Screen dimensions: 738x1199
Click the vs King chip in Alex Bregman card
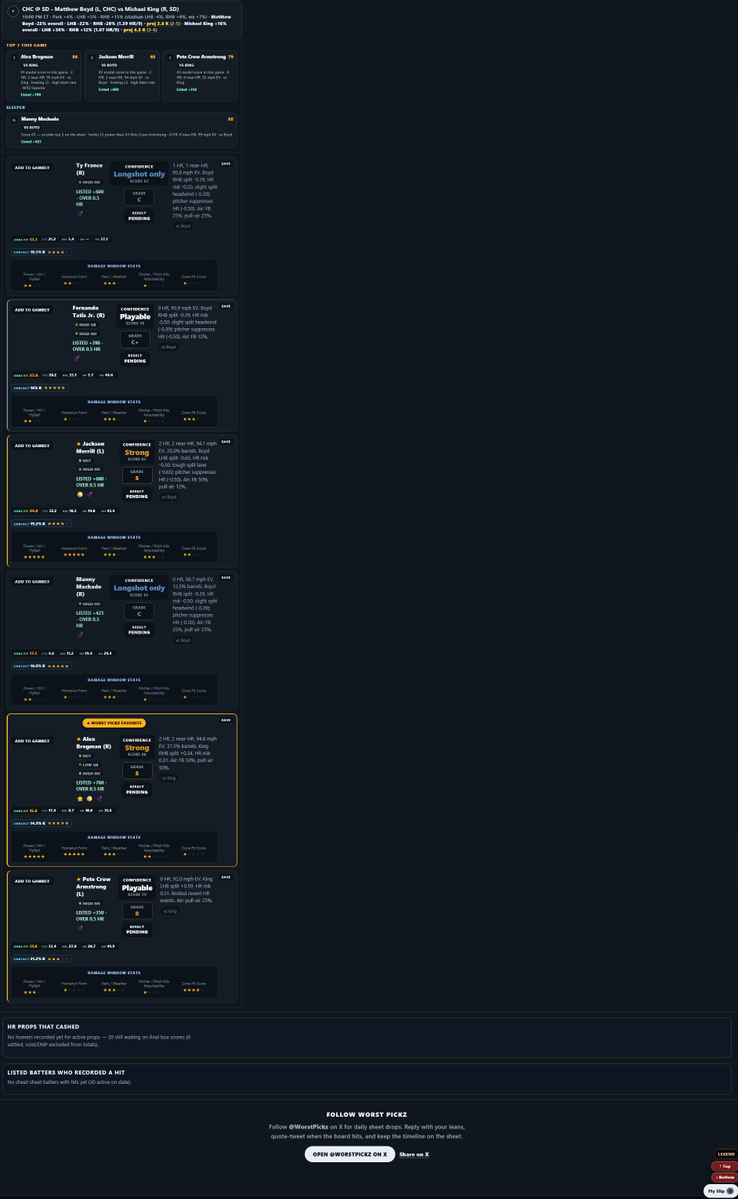pyautogui.click(x=169, y=778)
